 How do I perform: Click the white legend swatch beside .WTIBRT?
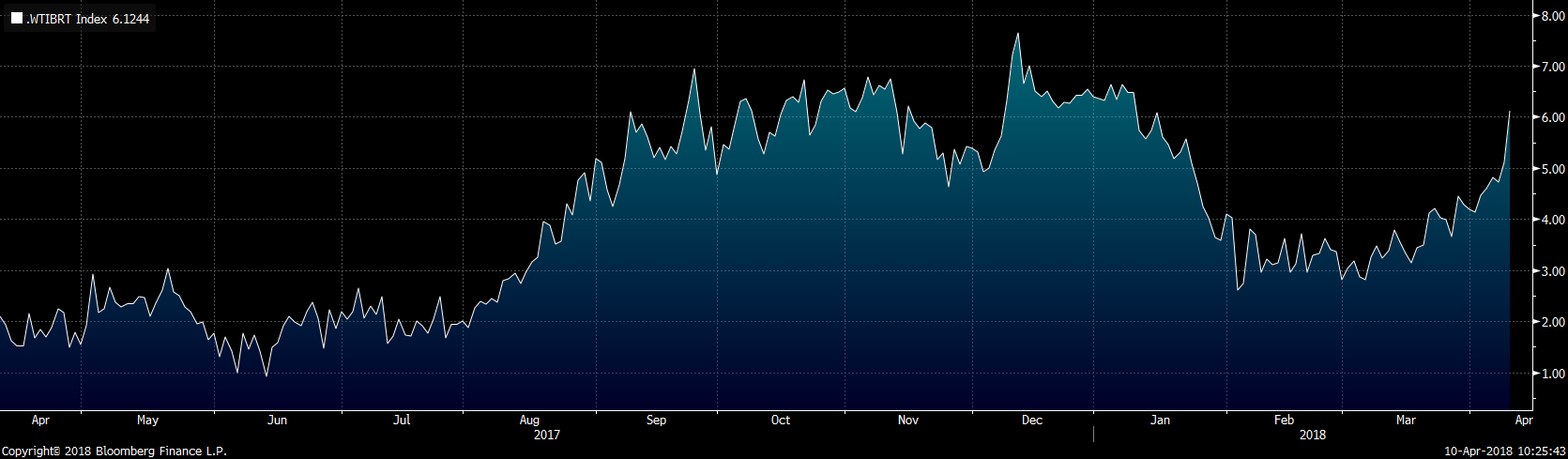pyautogui.click(x=17, y=18)
